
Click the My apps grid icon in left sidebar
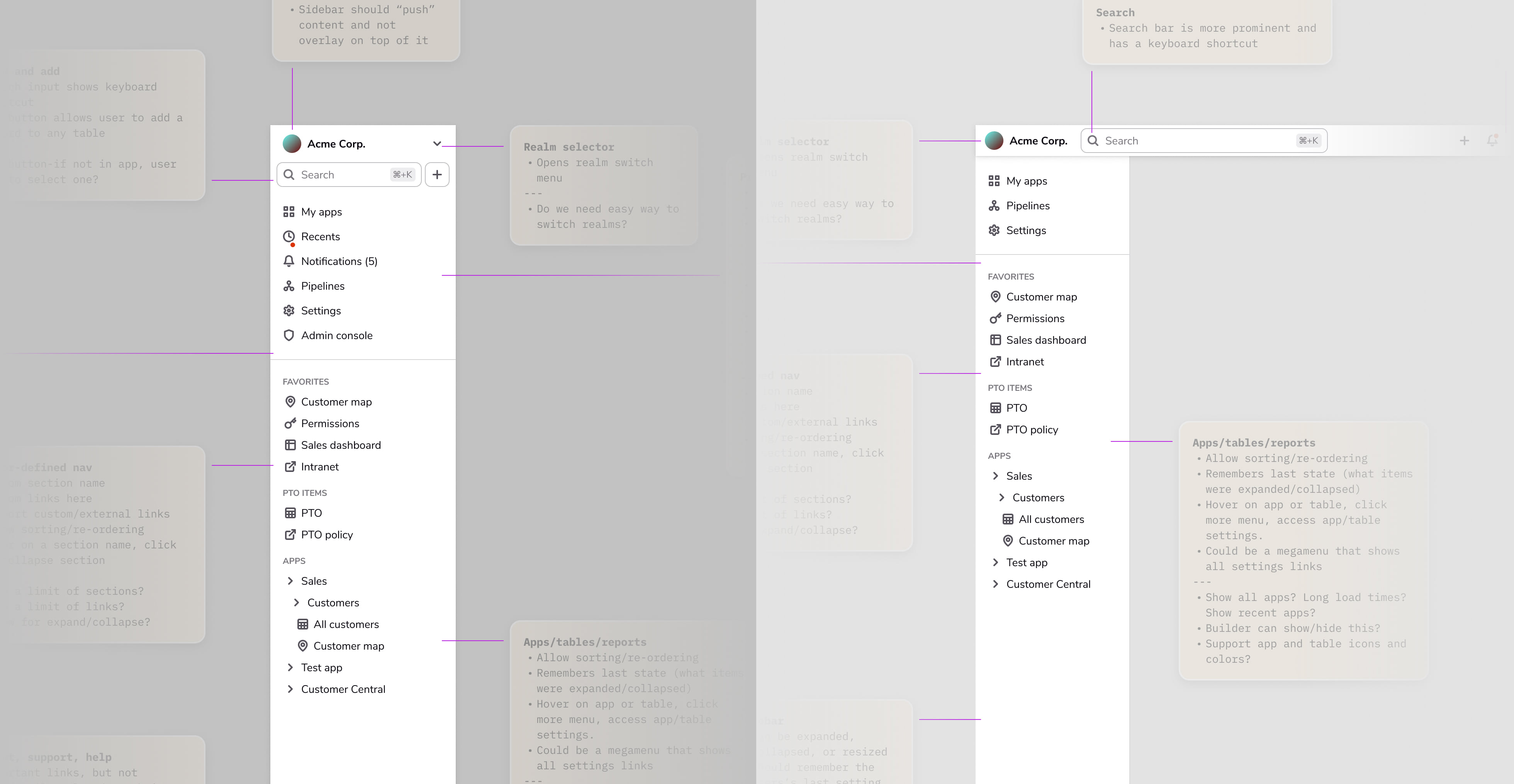(289, 212)
